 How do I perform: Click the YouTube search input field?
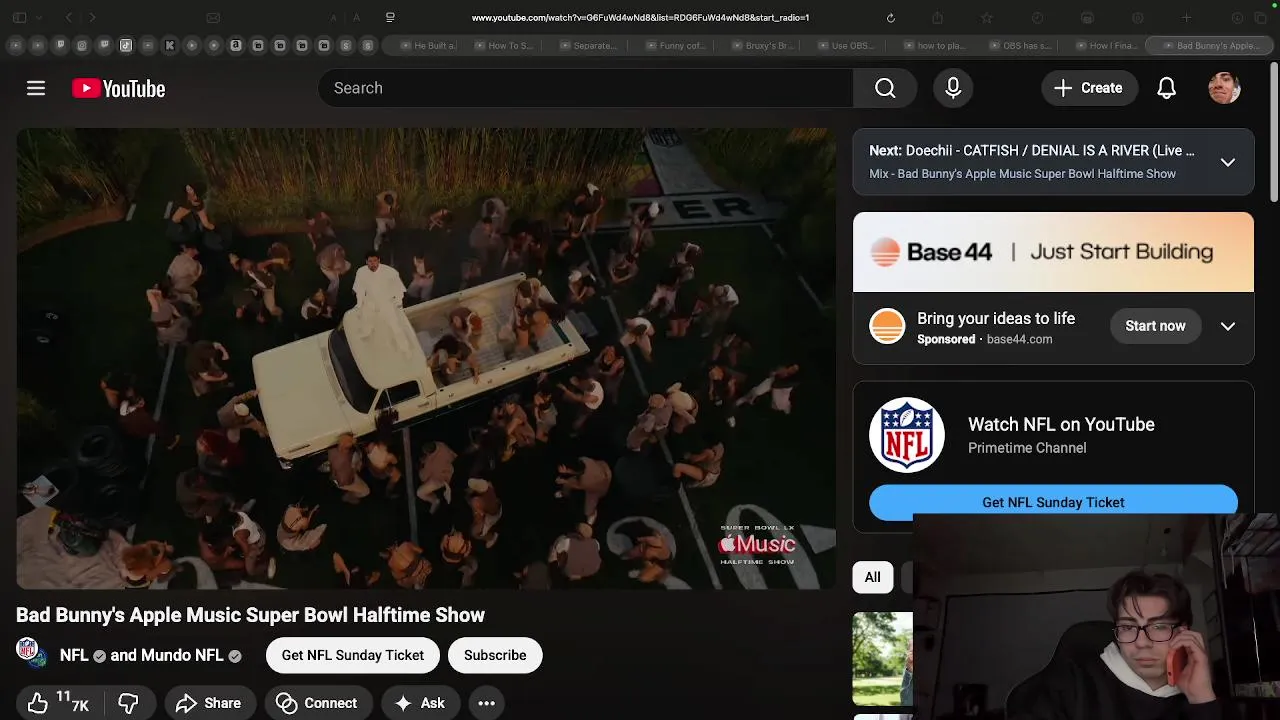pyautogui.click(x=586, y=88)
